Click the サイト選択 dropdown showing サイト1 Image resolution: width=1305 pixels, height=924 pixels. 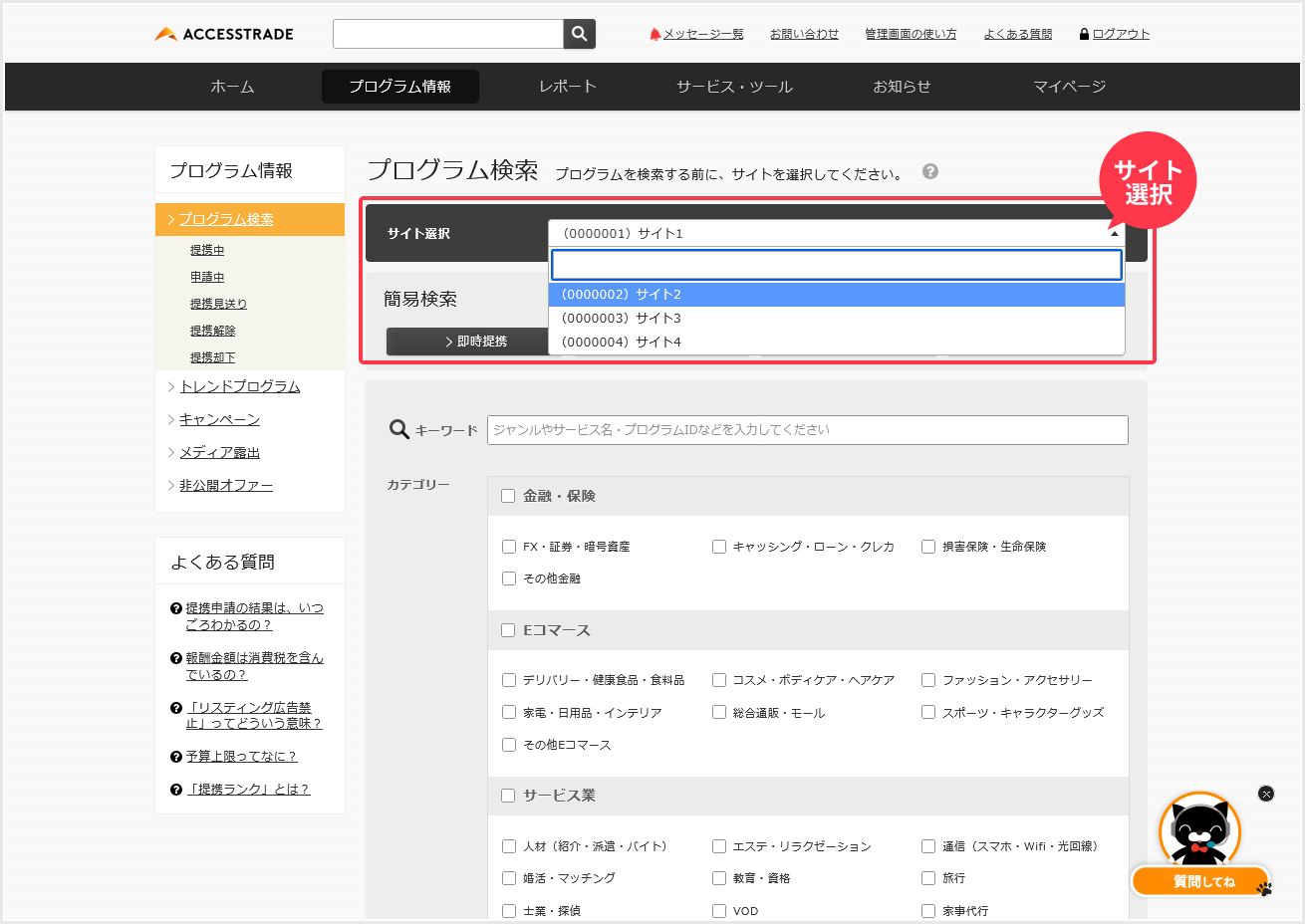click(x=837, y=233)
